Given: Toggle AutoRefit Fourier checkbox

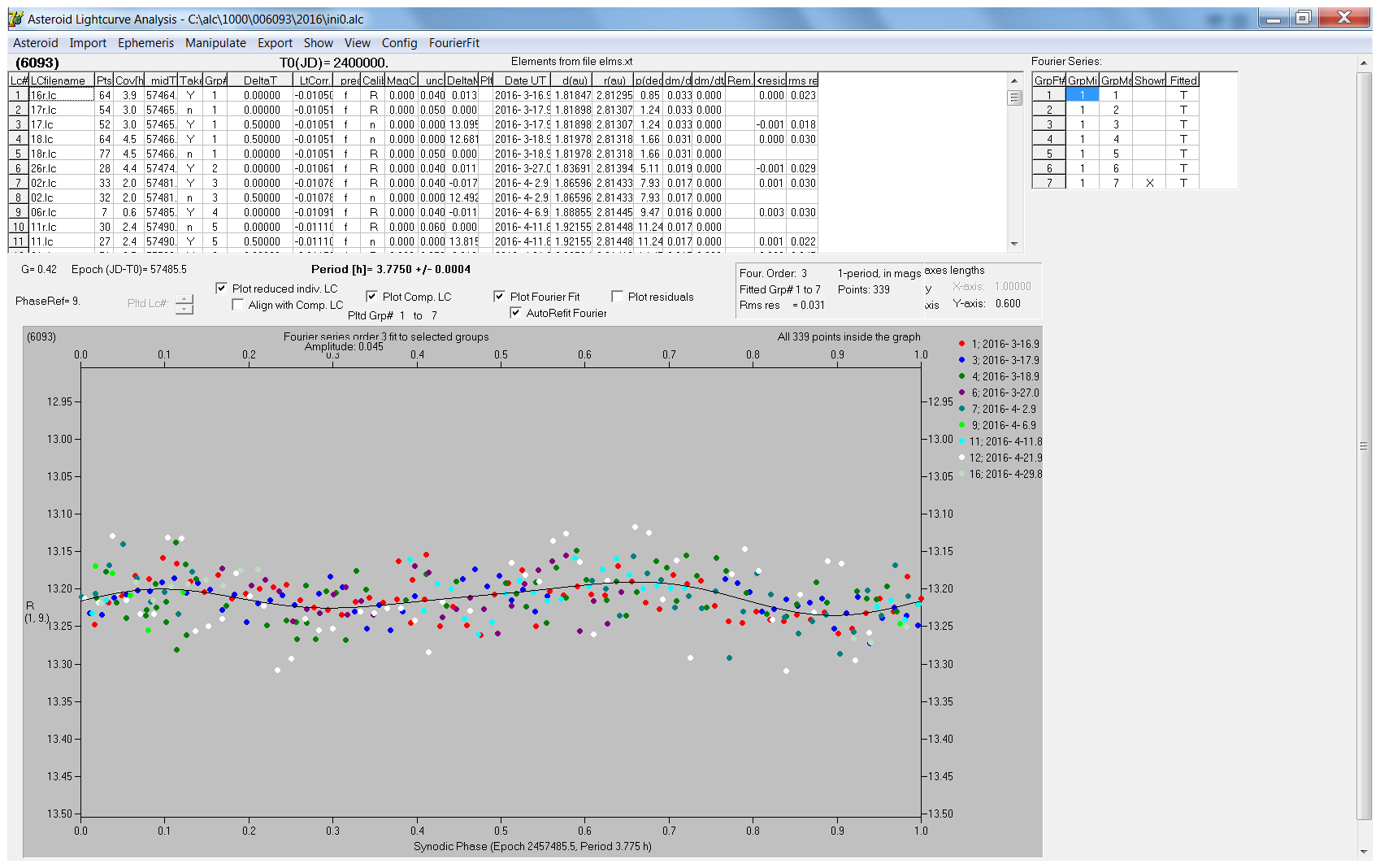Looking at the screenshot, I should coord(515,313).
